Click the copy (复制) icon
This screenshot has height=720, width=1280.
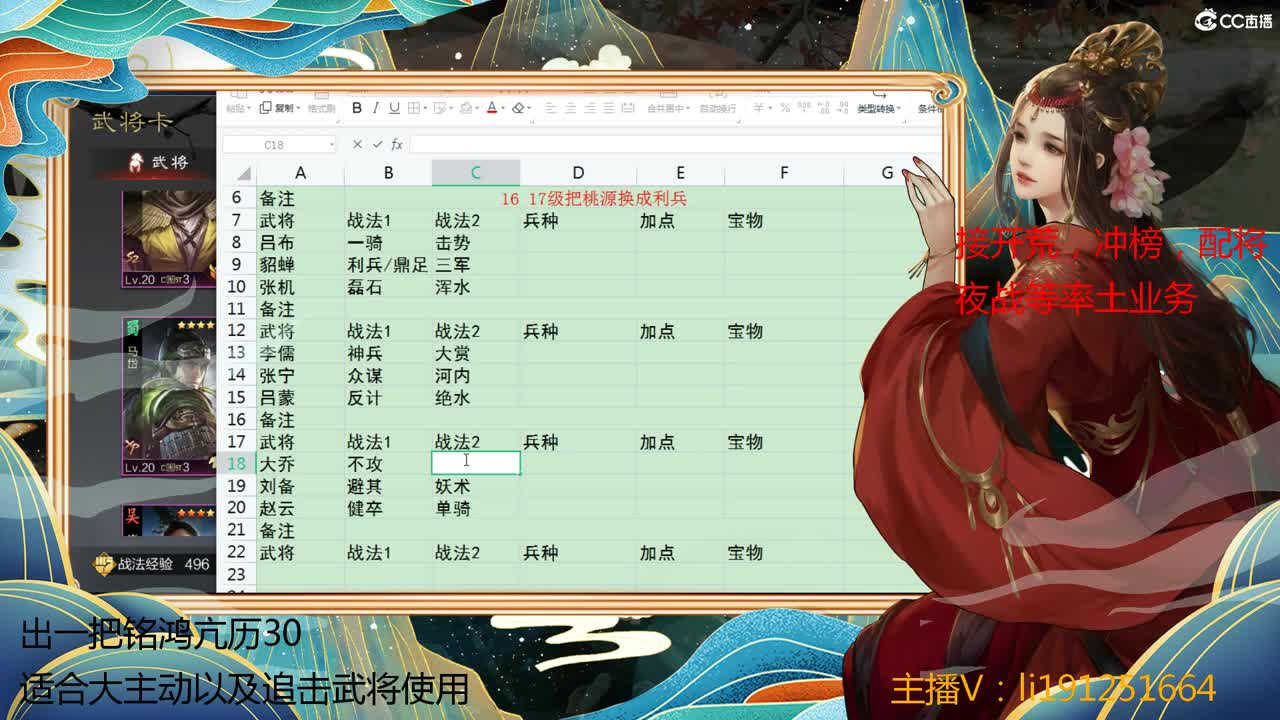[x=266, y=108]
